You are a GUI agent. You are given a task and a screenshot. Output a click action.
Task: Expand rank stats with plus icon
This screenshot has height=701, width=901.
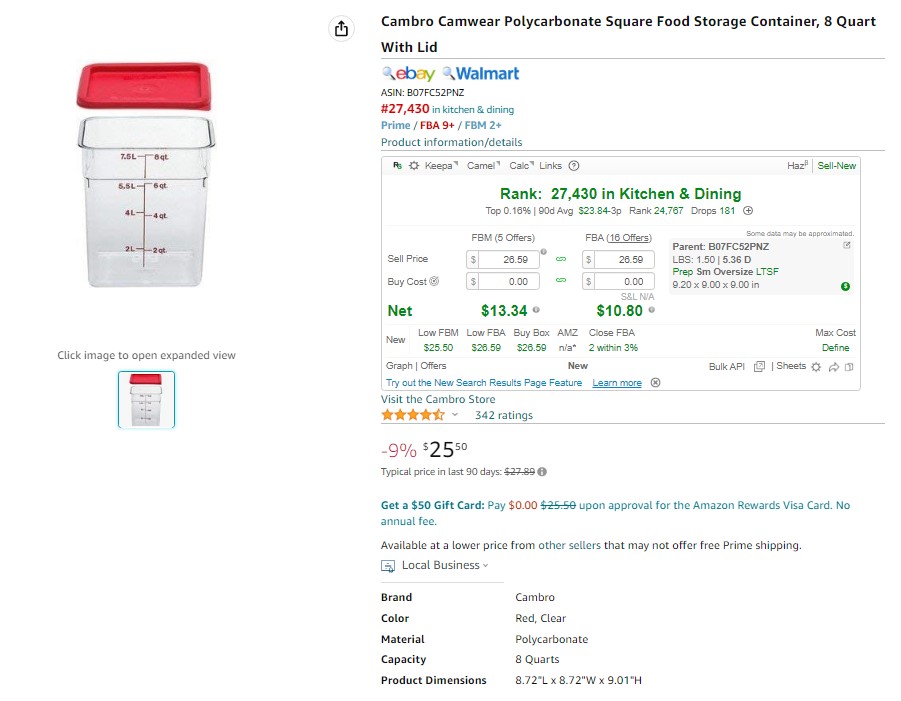click(748, 211)
